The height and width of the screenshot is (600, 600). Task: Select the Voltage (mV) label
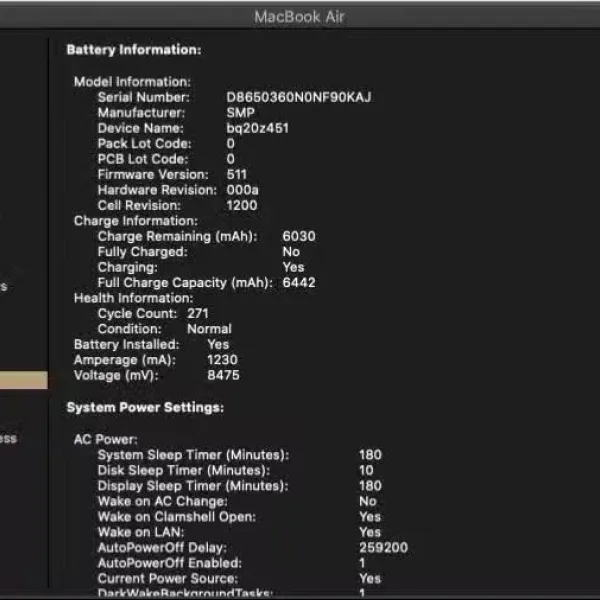pyautogui.click(x=116, y=375)
